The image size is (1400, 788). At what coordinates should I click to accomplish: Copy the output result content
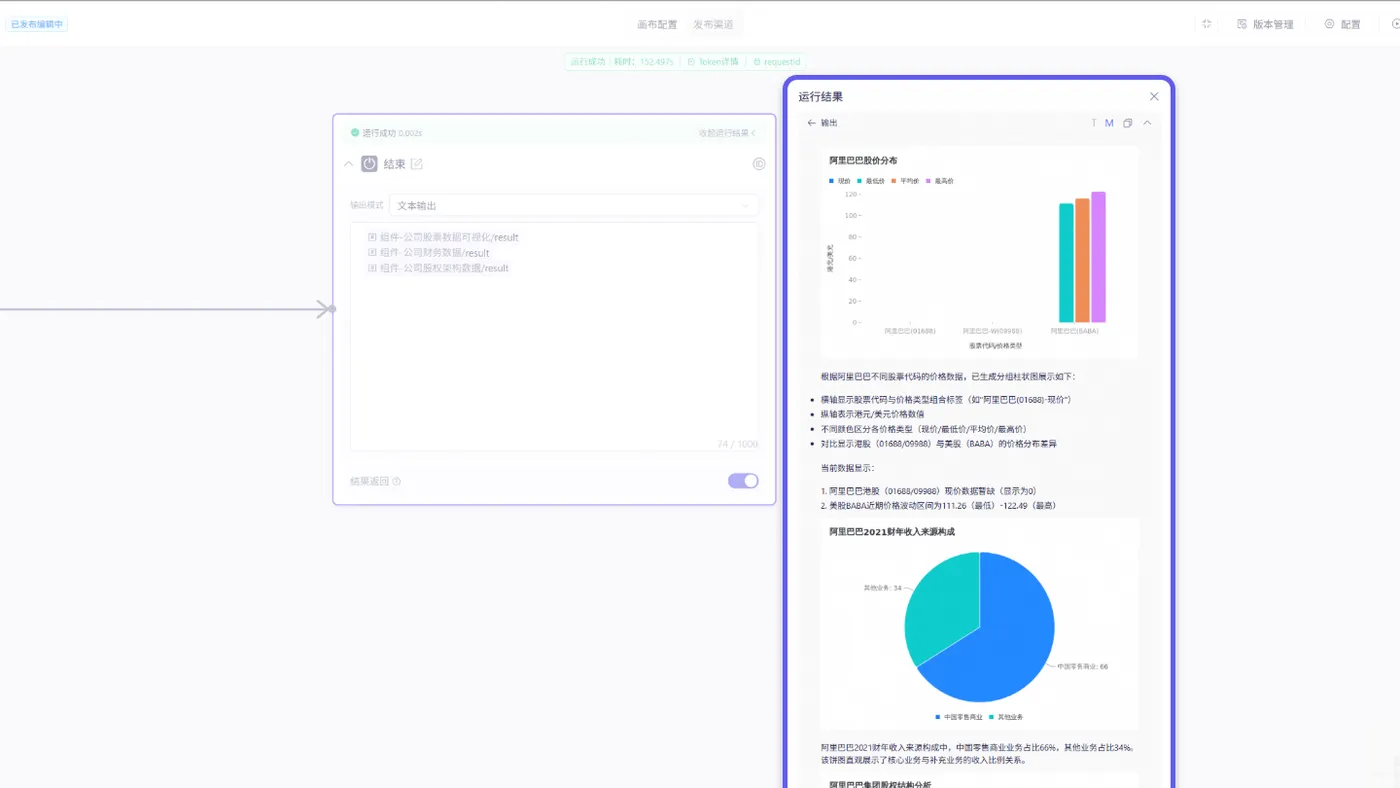click(1128, 123)
